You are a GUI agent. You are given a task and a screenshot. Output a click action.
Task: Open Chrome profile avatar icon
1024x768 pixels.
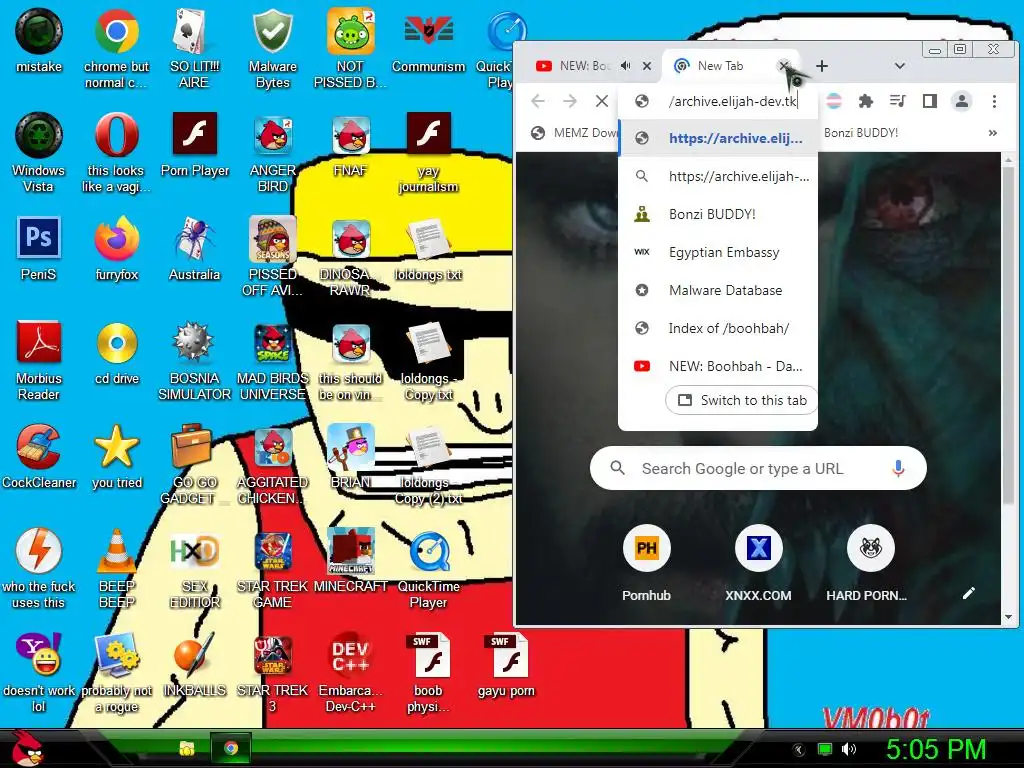coord(962,101)
